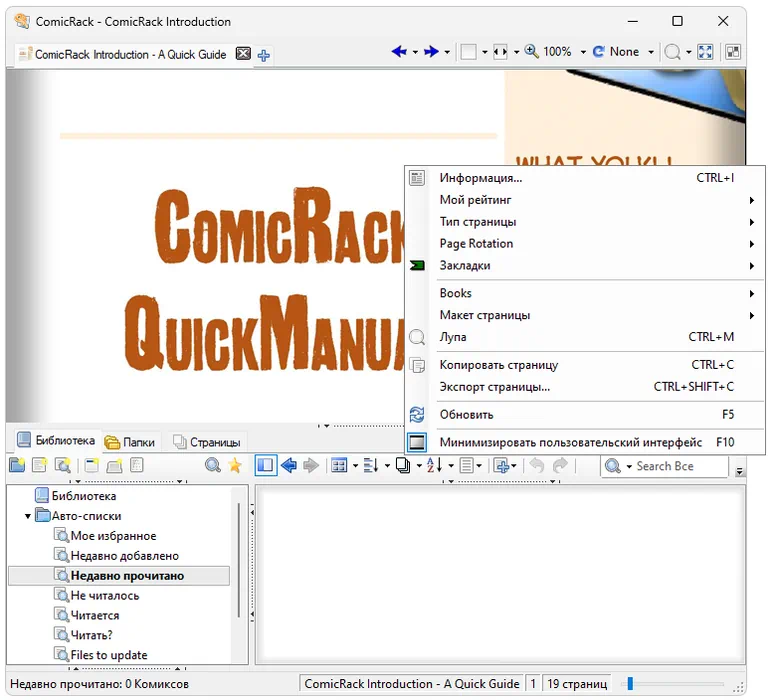
Task: Click in the Search Все input field
Action: (x=681, y=466)
